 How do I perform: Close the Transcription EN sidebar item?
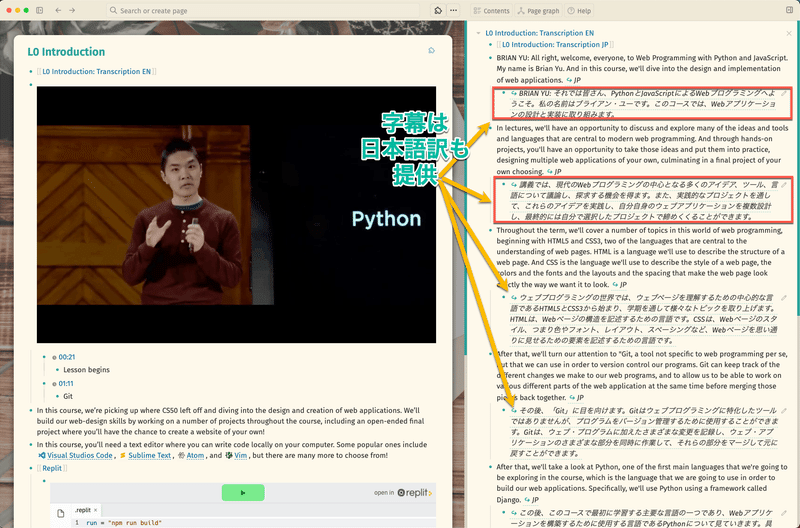789,33
